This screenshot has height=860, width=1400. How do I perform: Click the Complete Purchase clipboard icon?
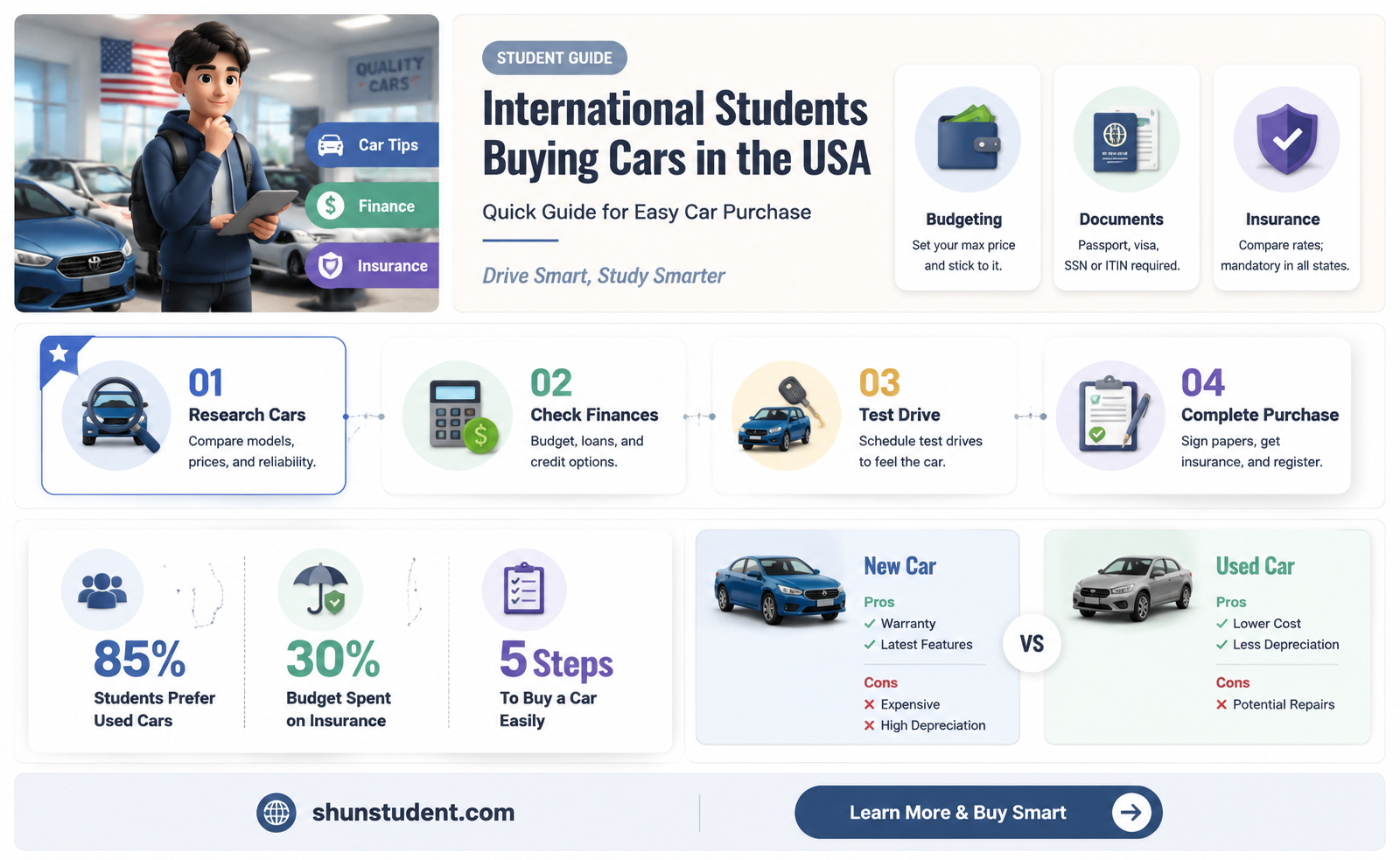(x=1113, y=414)
